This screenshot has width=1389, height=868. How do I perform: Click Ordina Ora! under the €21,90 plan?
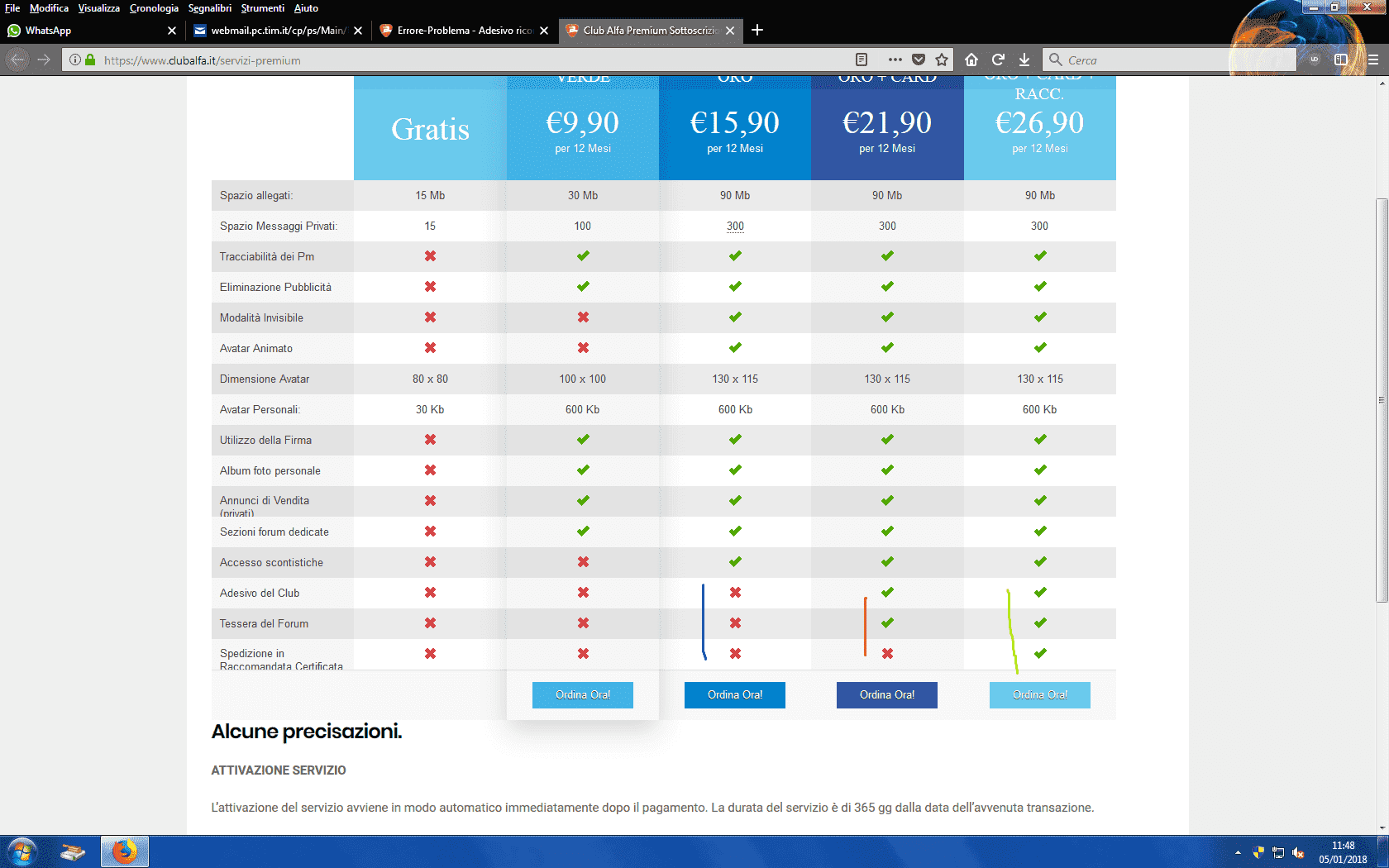click(x=887, y=695)
